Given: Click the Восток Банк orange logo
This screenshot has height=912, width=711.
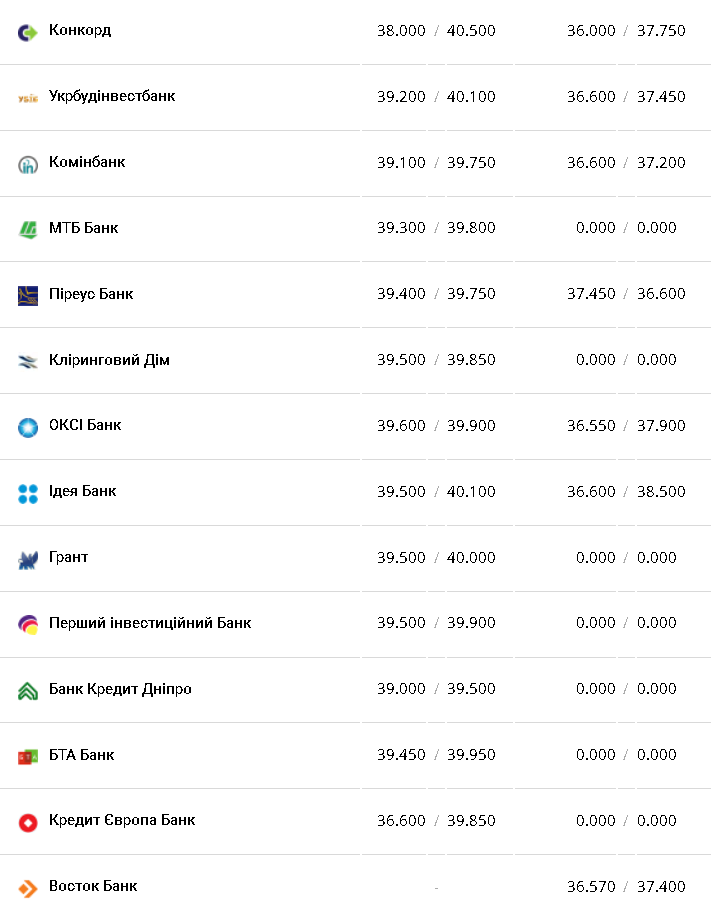Looking at the screenshot, I should [27, 888].
